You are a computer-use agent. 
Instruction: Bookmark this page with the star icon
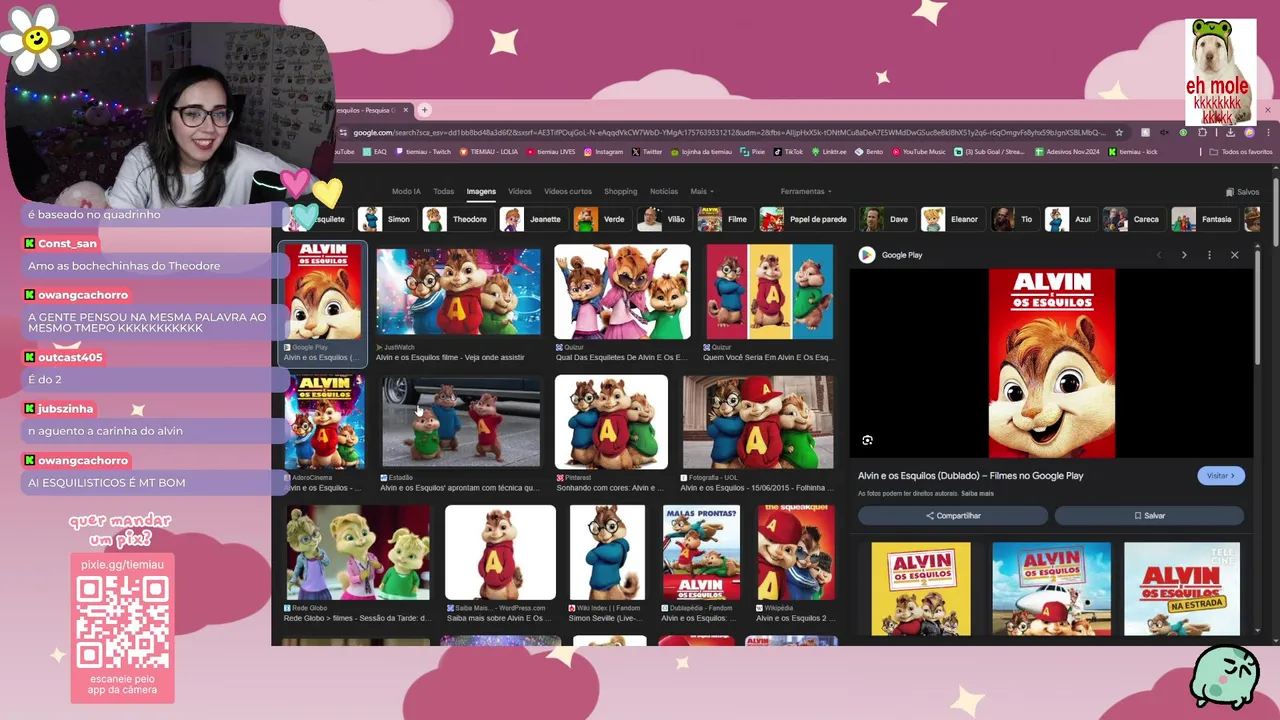pos(1119,132)
